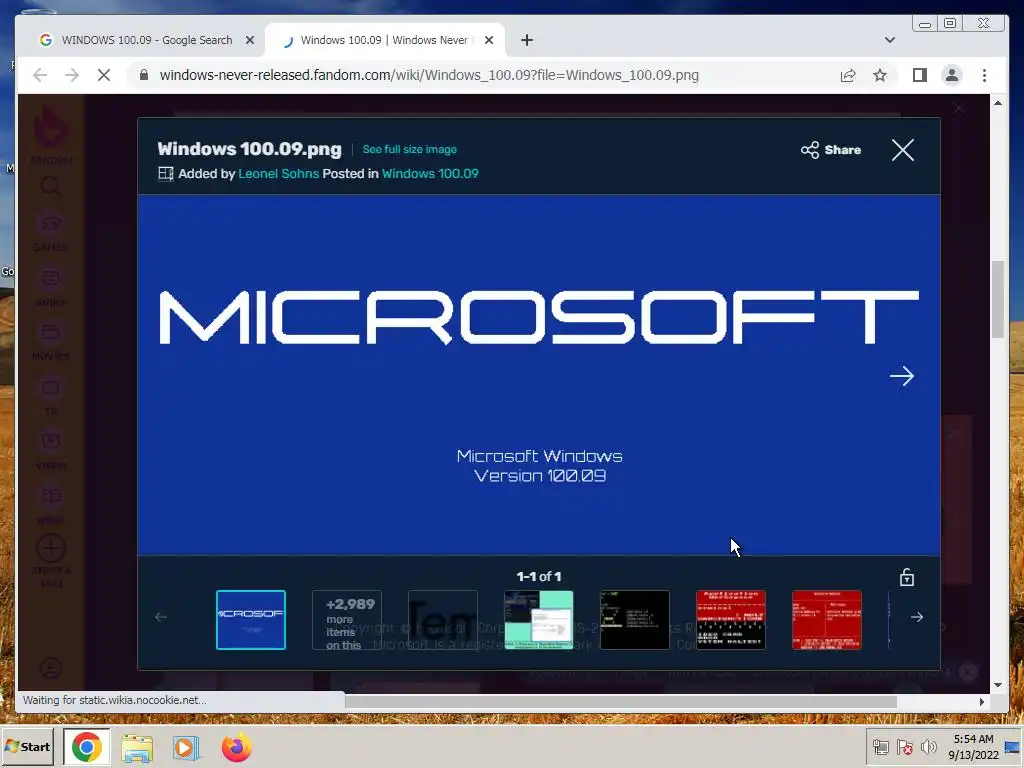Close the Windows Never Released tab
The image size is (1024, 768).
[489, 40]
